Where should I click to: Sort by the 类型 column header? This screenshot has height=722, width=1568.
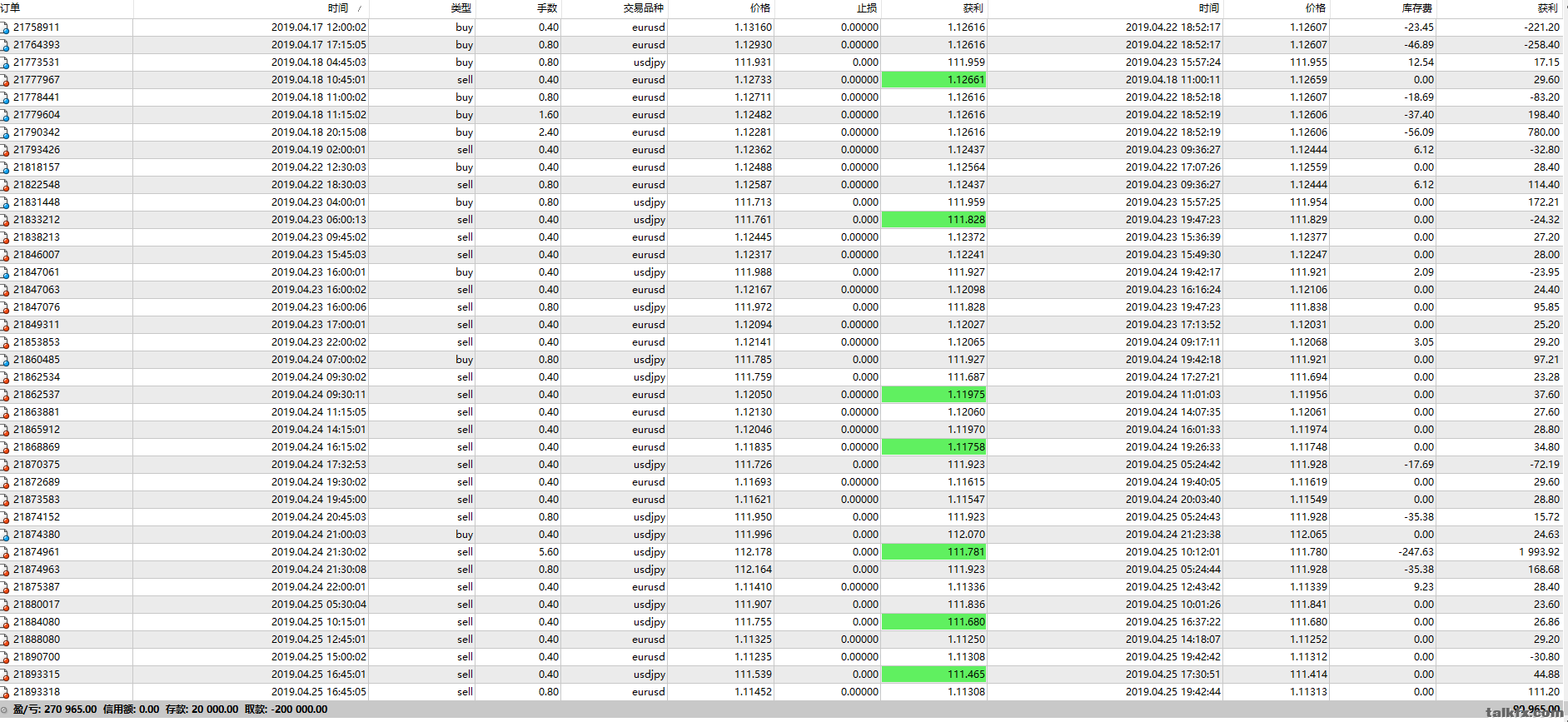point(422,8)
